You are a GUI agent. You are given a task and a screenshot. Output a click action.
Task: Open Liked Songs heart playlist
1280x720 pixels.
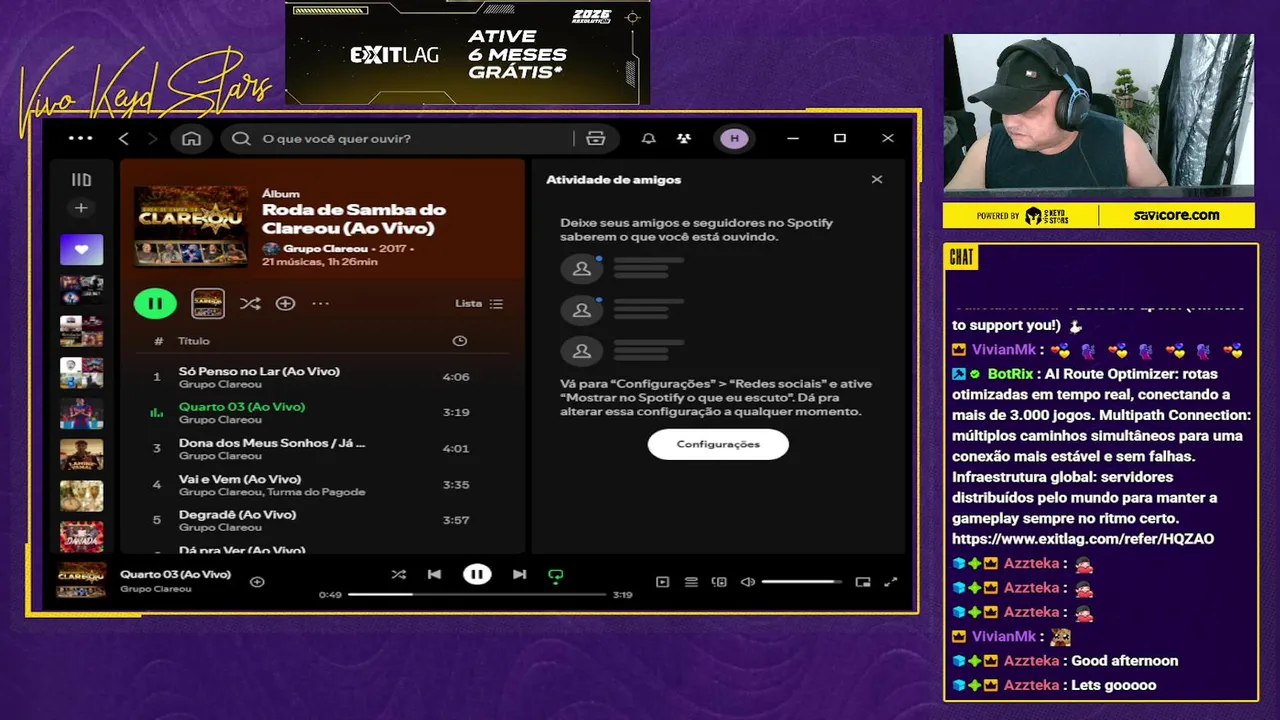point(81,250)
